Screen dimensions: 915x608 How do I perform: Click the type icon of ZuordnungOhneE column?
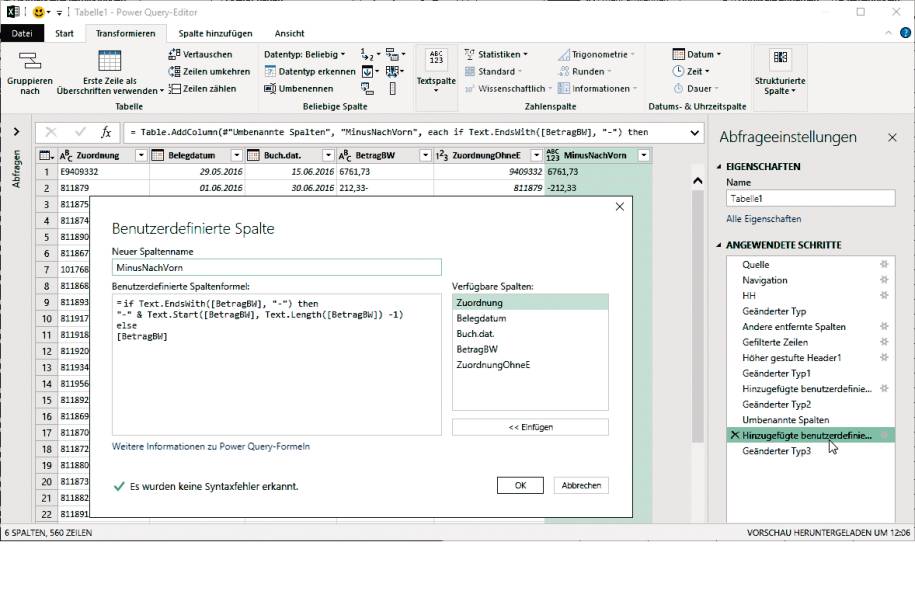coord(442,155)
